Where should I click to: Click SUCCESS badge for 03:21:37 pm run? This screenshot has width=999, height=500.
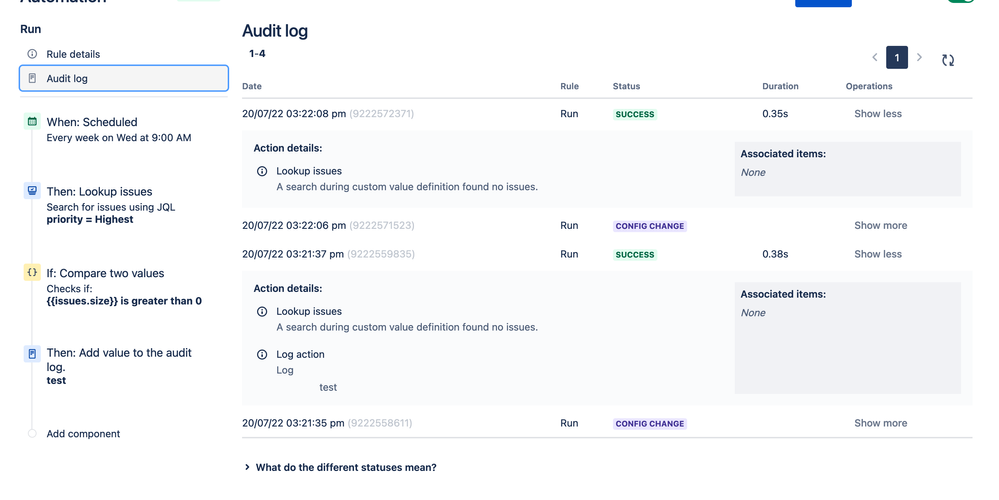tap(635, 255)
